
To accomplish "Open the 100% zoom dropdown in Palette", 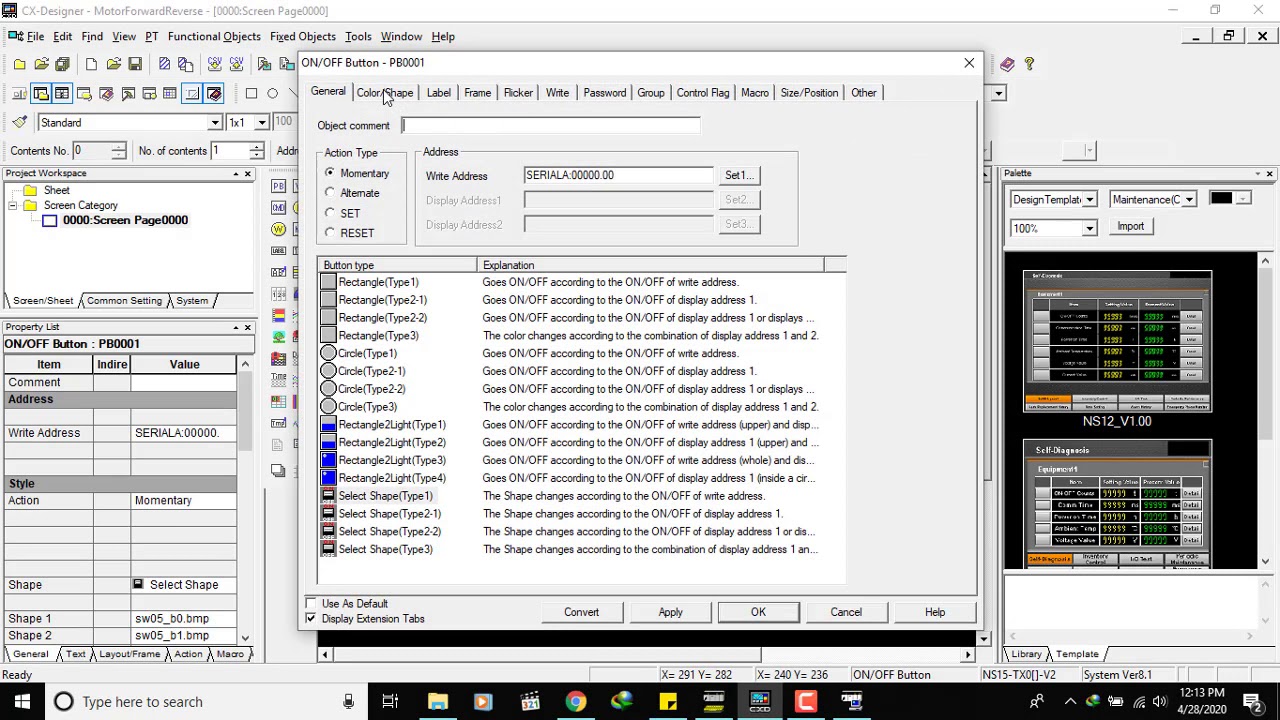I will (x=1089, y=228).
